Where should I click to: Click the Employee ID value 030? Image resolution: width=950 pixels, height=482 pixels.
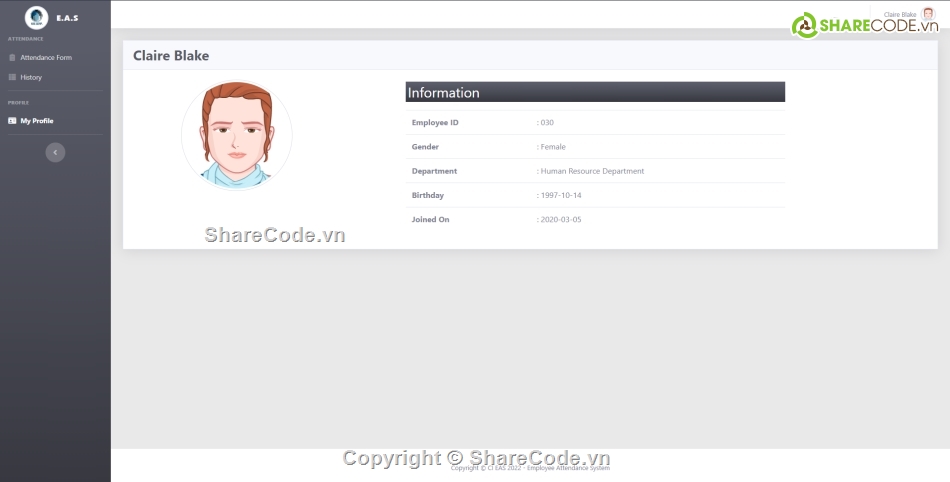(x=546, y=123)
